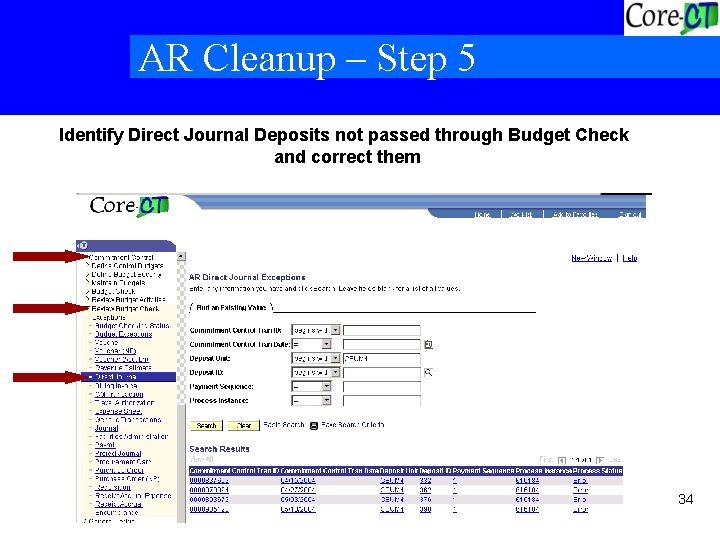This screenshot has height=540, width=720.
Task: Click into Deposit ID text field
Action: click(382, 372)
